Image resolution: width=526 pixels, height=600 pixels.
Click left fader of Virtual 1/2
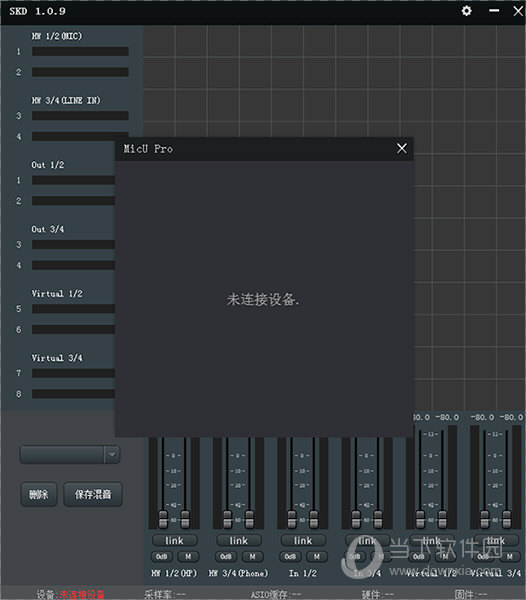click(x=420, y=519)
